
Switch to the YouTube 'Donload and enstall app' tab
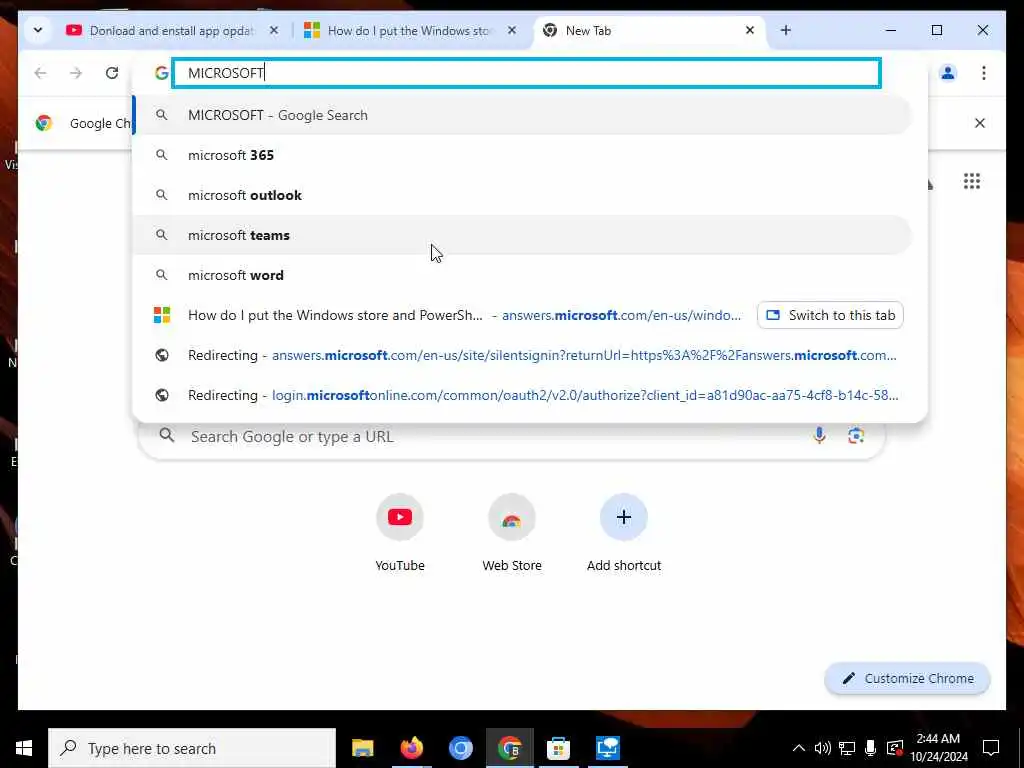(173, 31)
